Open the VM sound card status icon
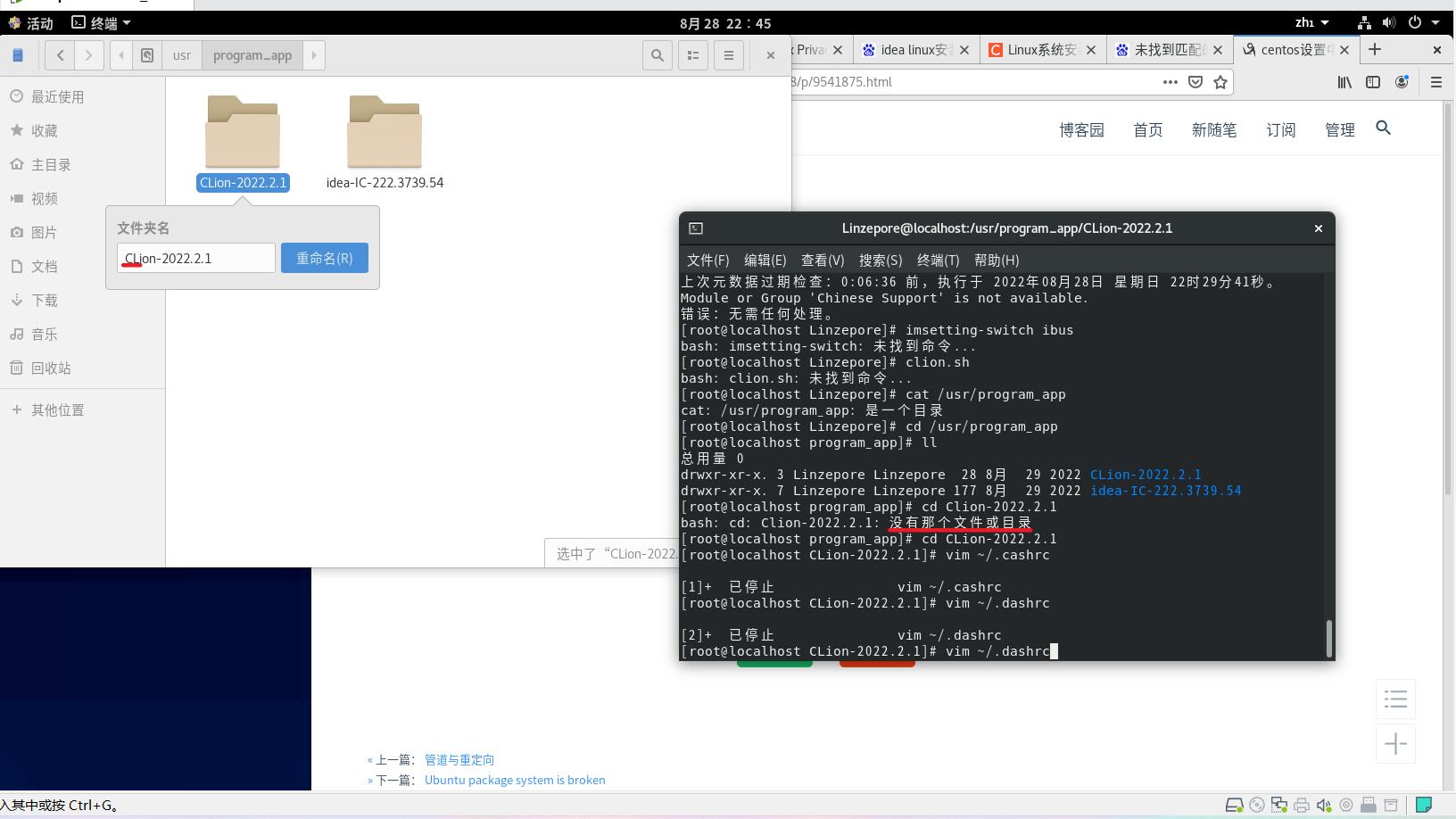Image resolution: width=1456 pixels, height=819 pixels. pyautogui.click(x=1324, y=806)
